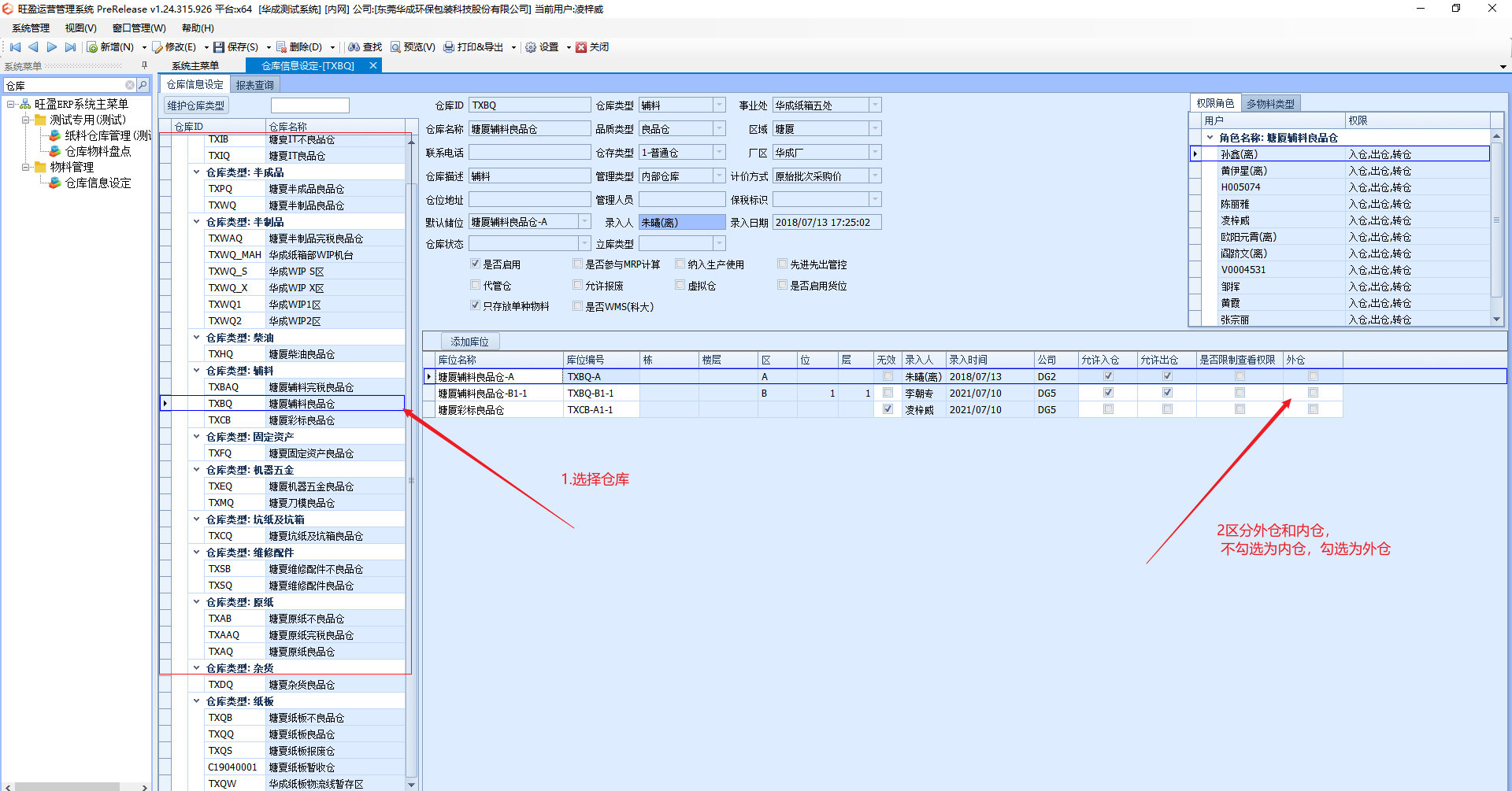Screen dimensions: 1512x791
Task: Click the 旺盈ERP系统主菜单 root icon
Action: click(25, 104)
